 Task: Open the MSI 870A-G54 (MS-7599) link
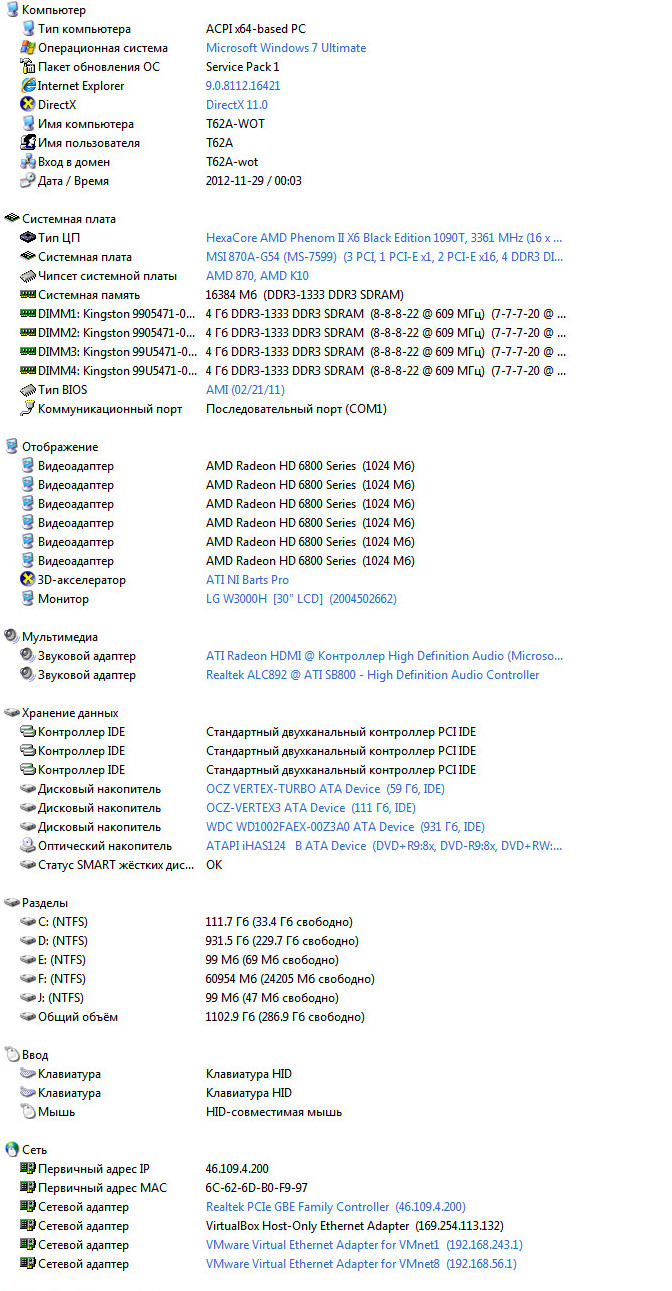(384, 257)
